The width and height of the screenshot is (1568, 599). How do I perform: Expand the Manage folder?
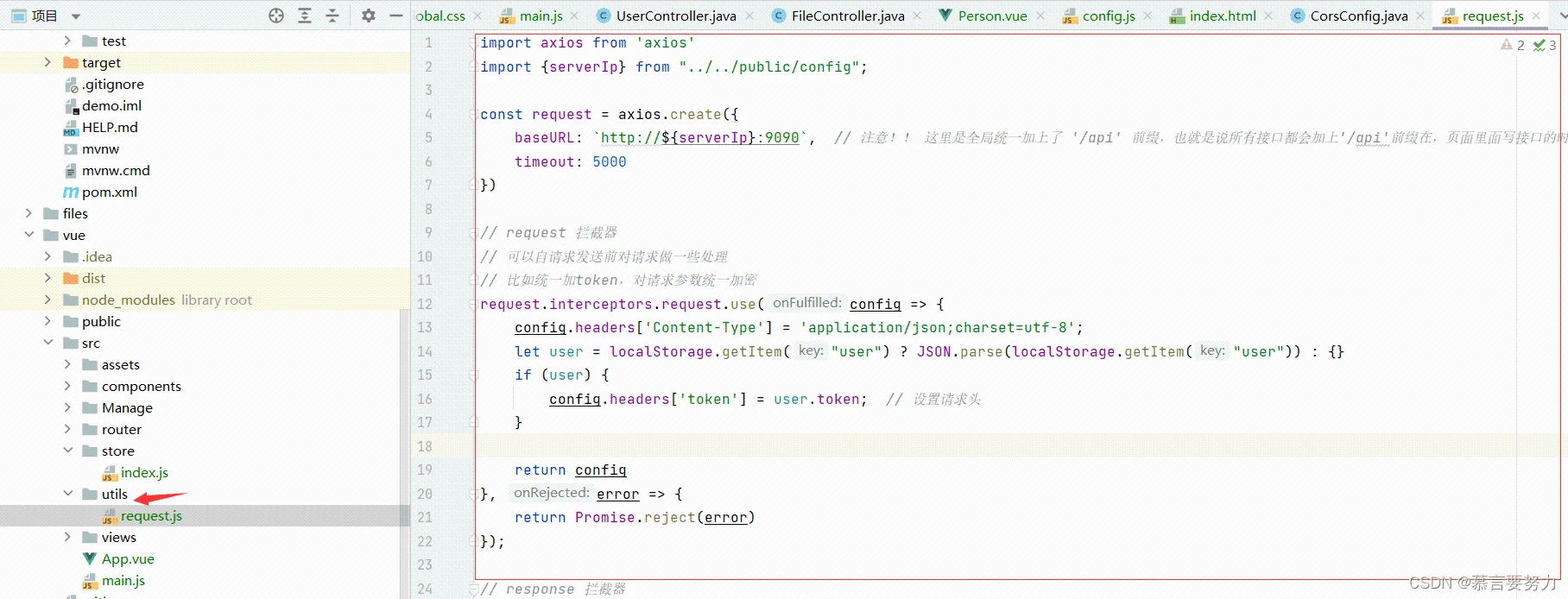point(67,407)
